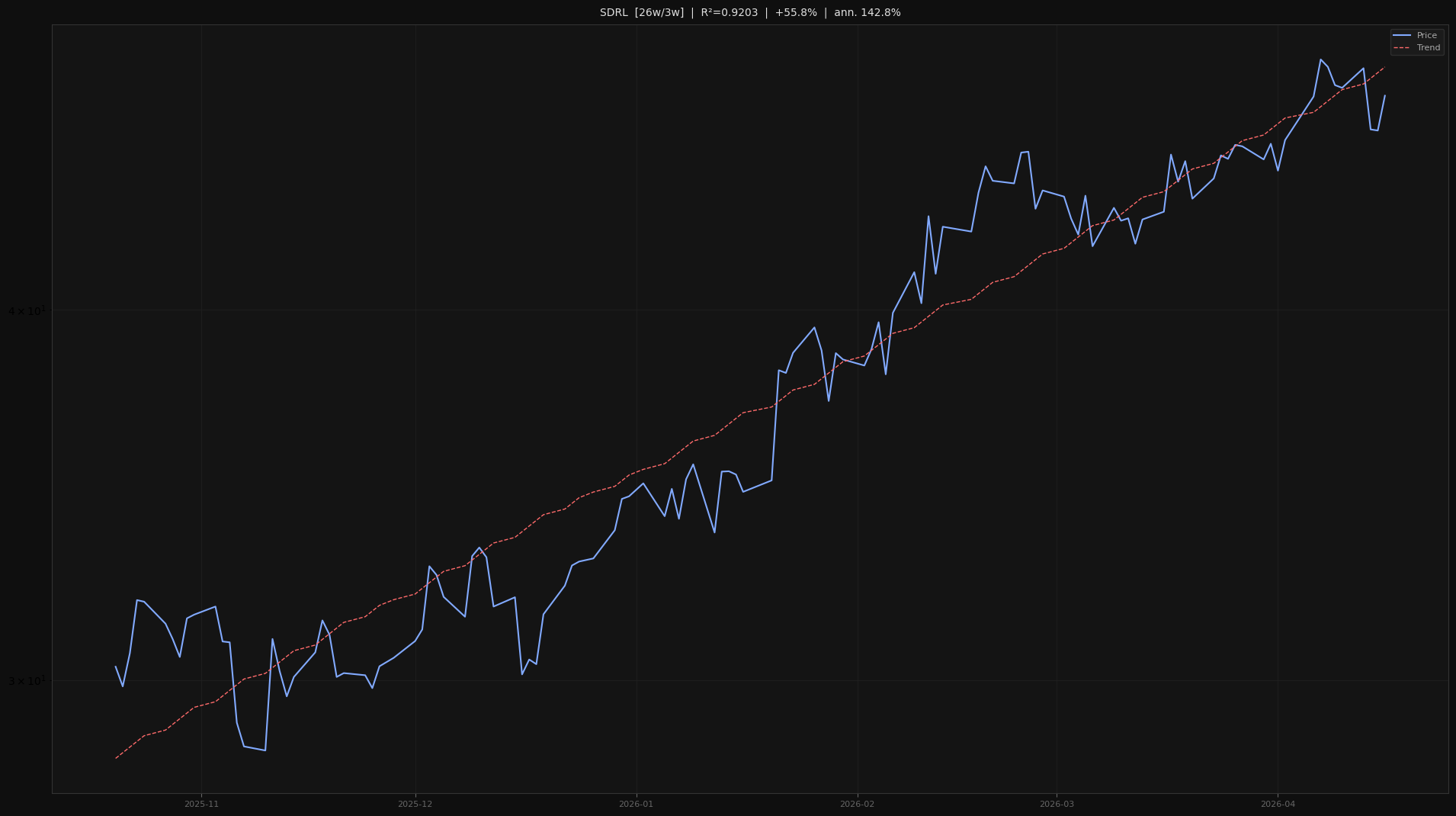
Task: Expand the legend in the top-right corner
Action: 1416,41
